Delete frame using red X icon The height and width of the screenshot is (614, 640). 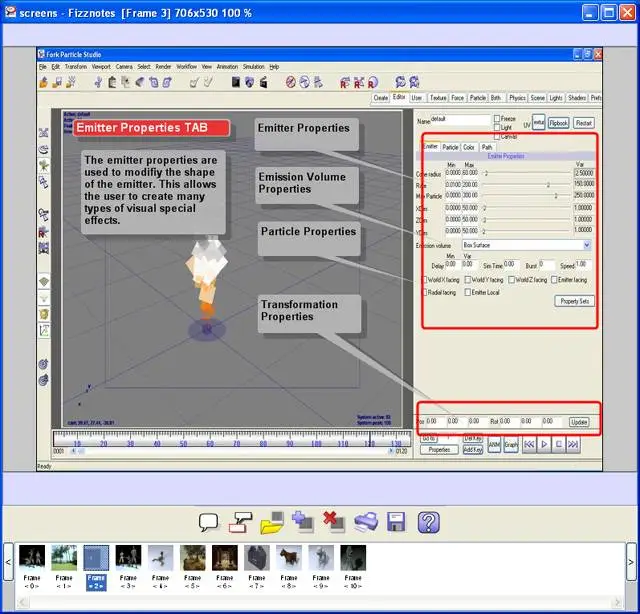[x=334, y=522]
